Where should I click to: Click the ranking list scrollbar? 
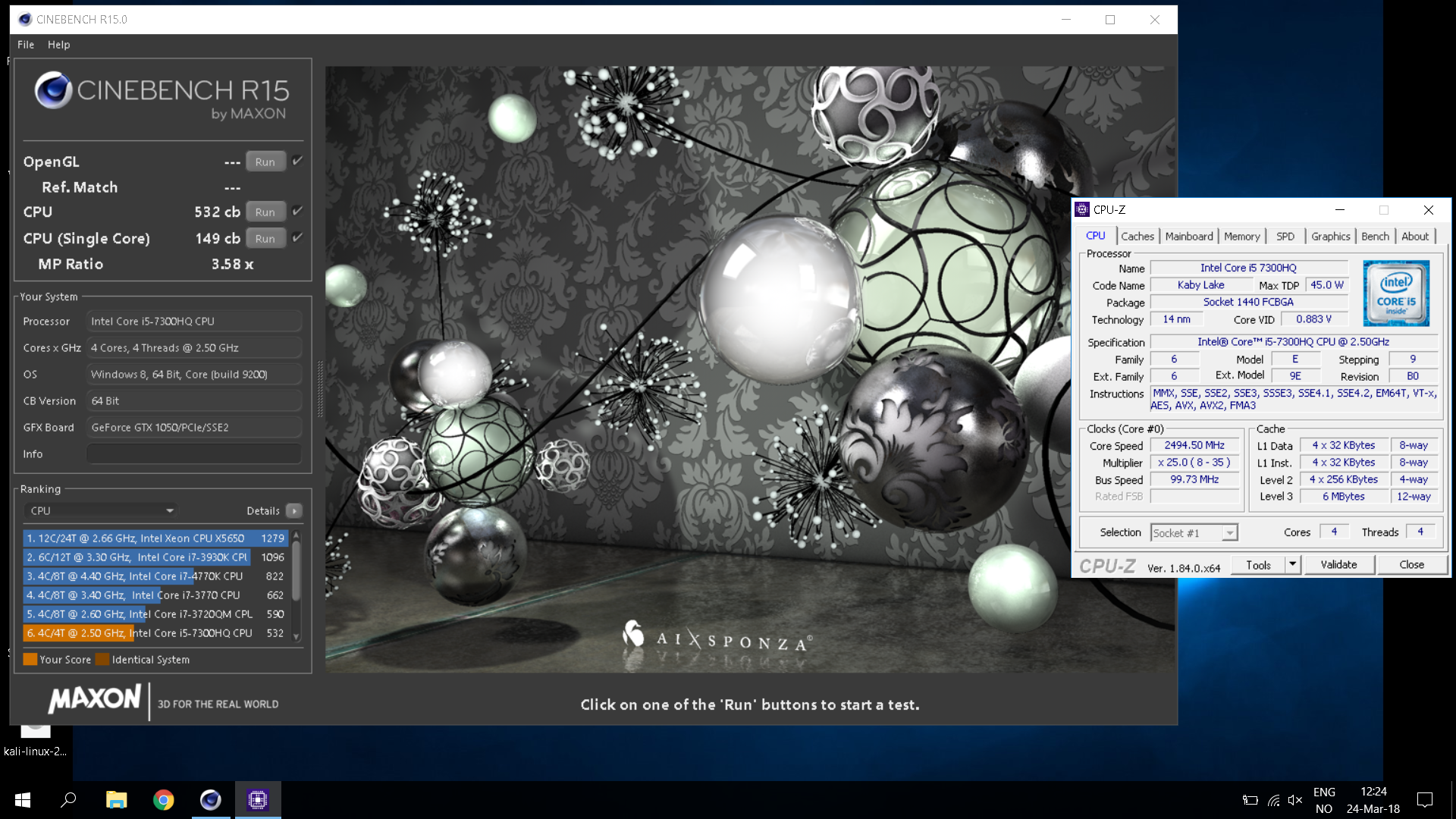tap(297, 570)
